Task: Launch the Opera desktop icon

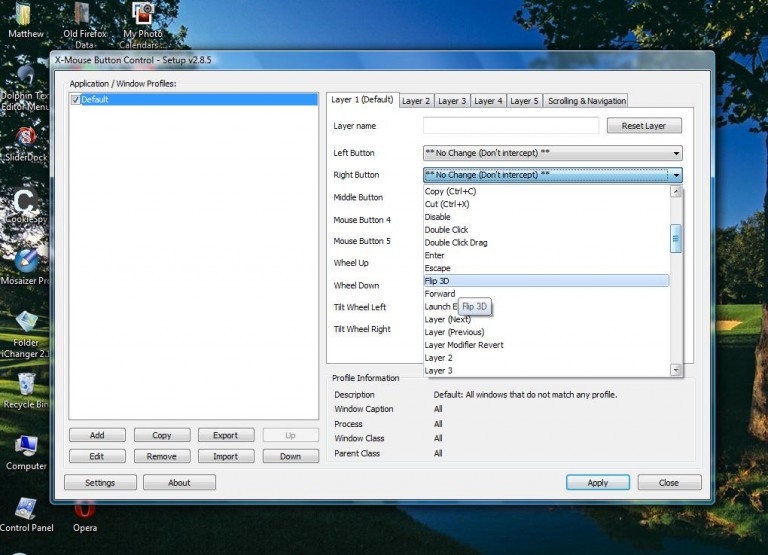Action: [84, 509]
